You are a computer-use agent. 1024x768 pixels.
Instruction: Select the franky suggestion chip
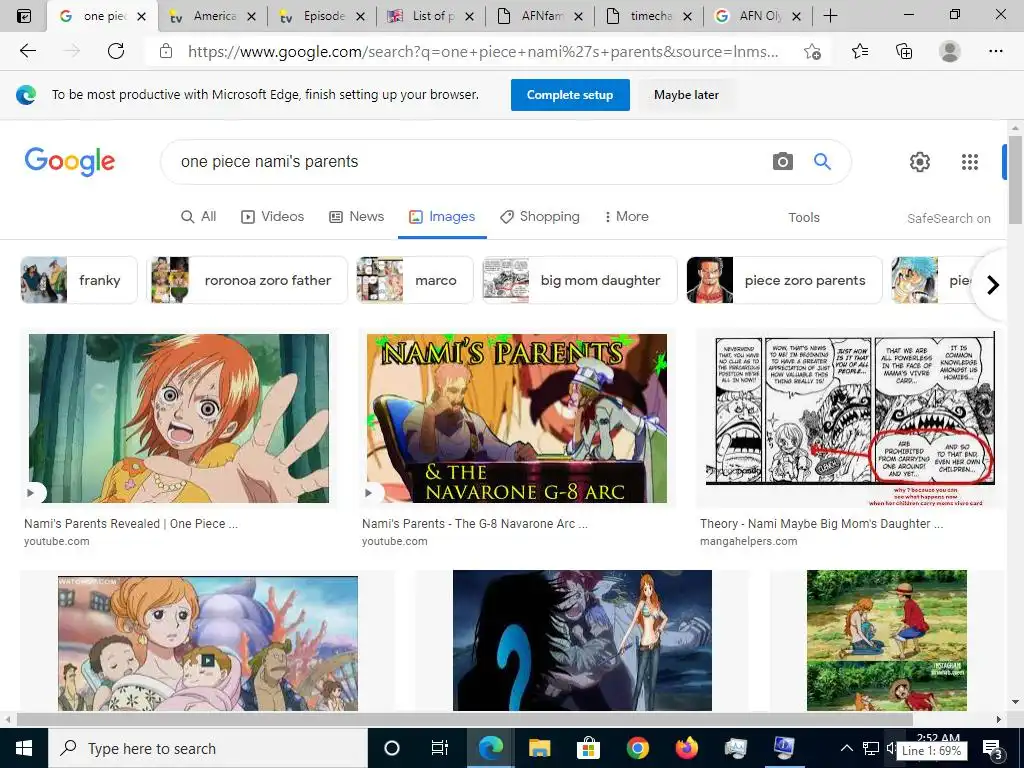[x=79, y=280]
